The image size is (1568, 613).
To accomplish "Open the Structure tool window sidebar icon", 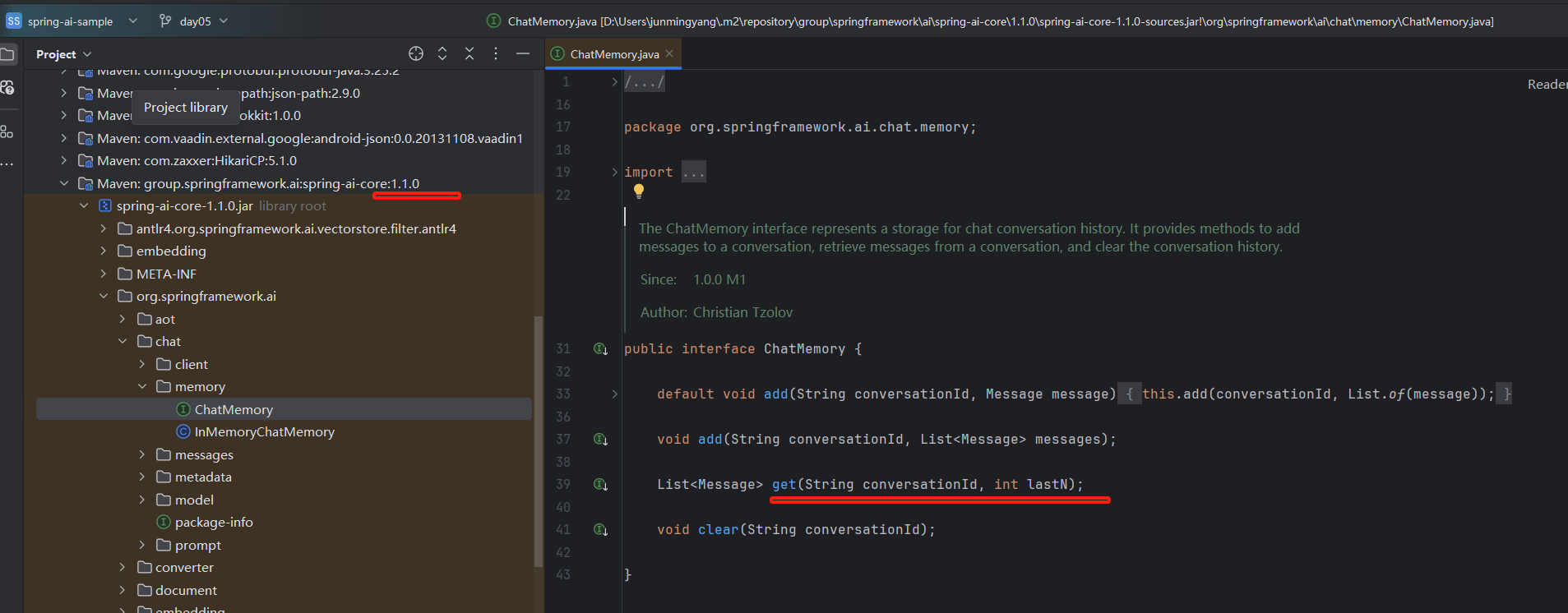I will pyautogui.click(x=7, y=131).
